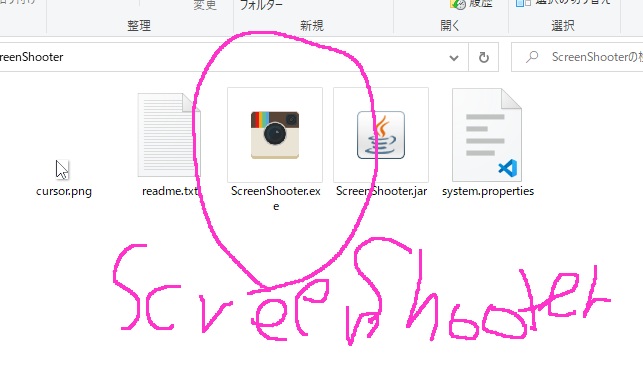Select the ScreenShooter.exe camera icon
This screenshot has width=643, height=386.
point(275,135)
